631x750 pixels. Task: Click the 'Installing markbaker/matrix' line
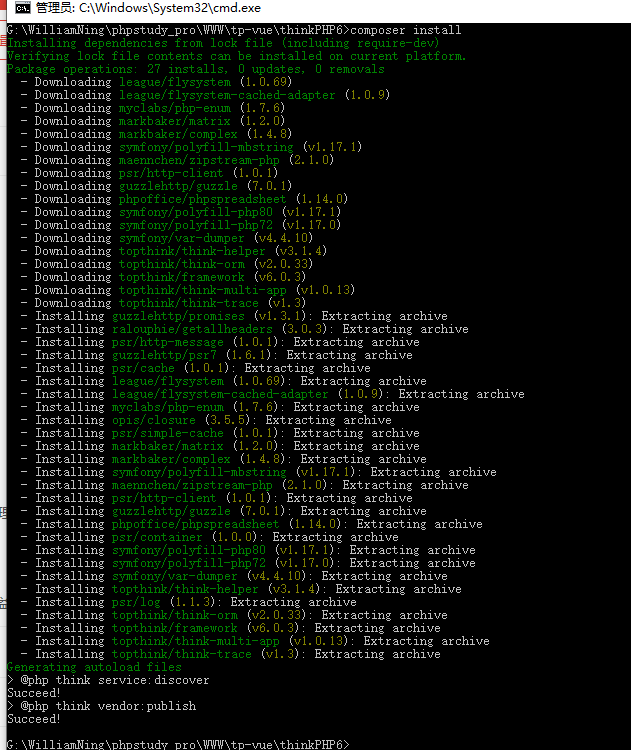pyautogui.click(x=220, y=446)
